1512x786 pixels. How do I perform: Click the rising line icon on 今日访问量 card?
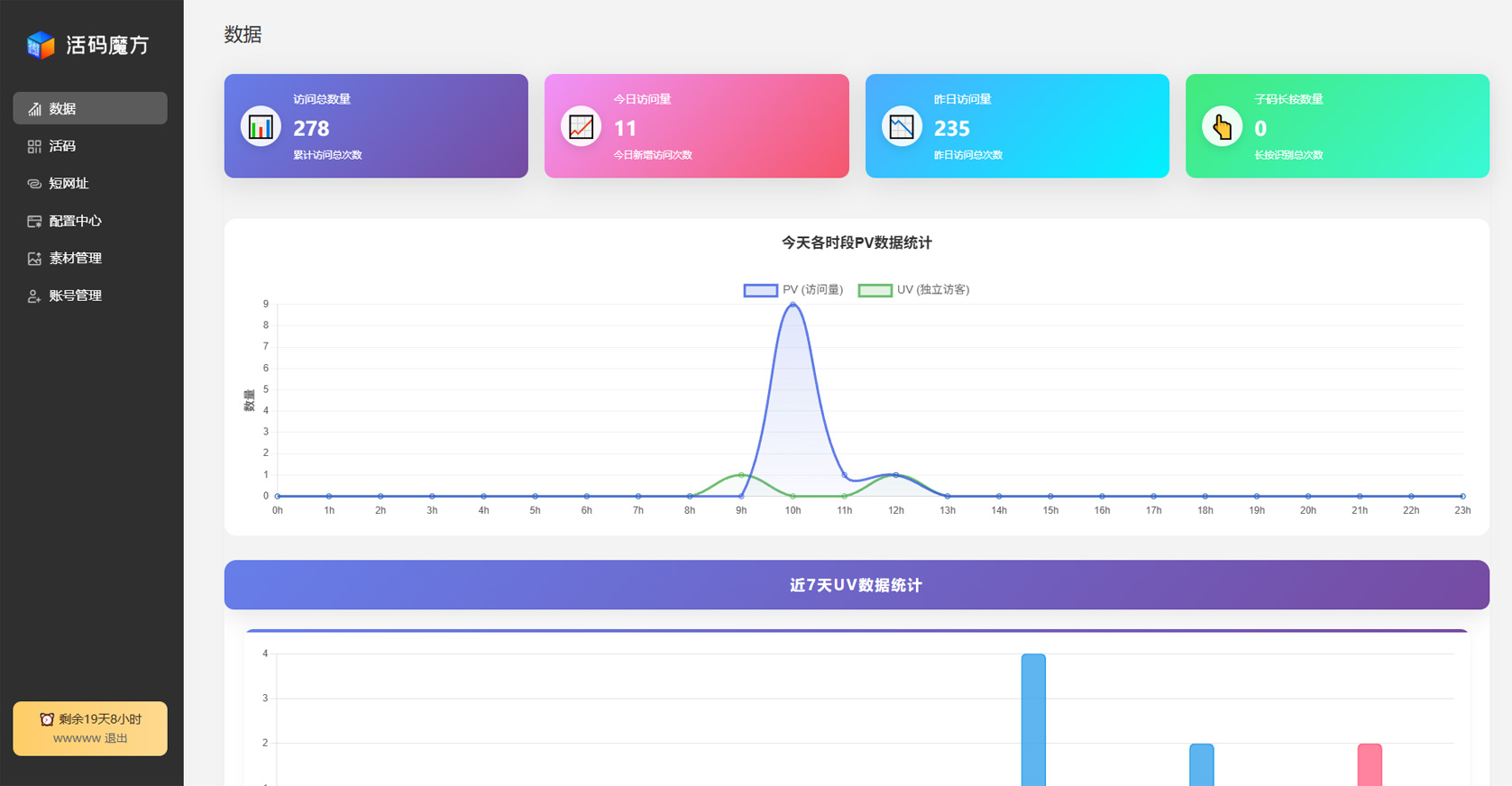coord(581,126)
